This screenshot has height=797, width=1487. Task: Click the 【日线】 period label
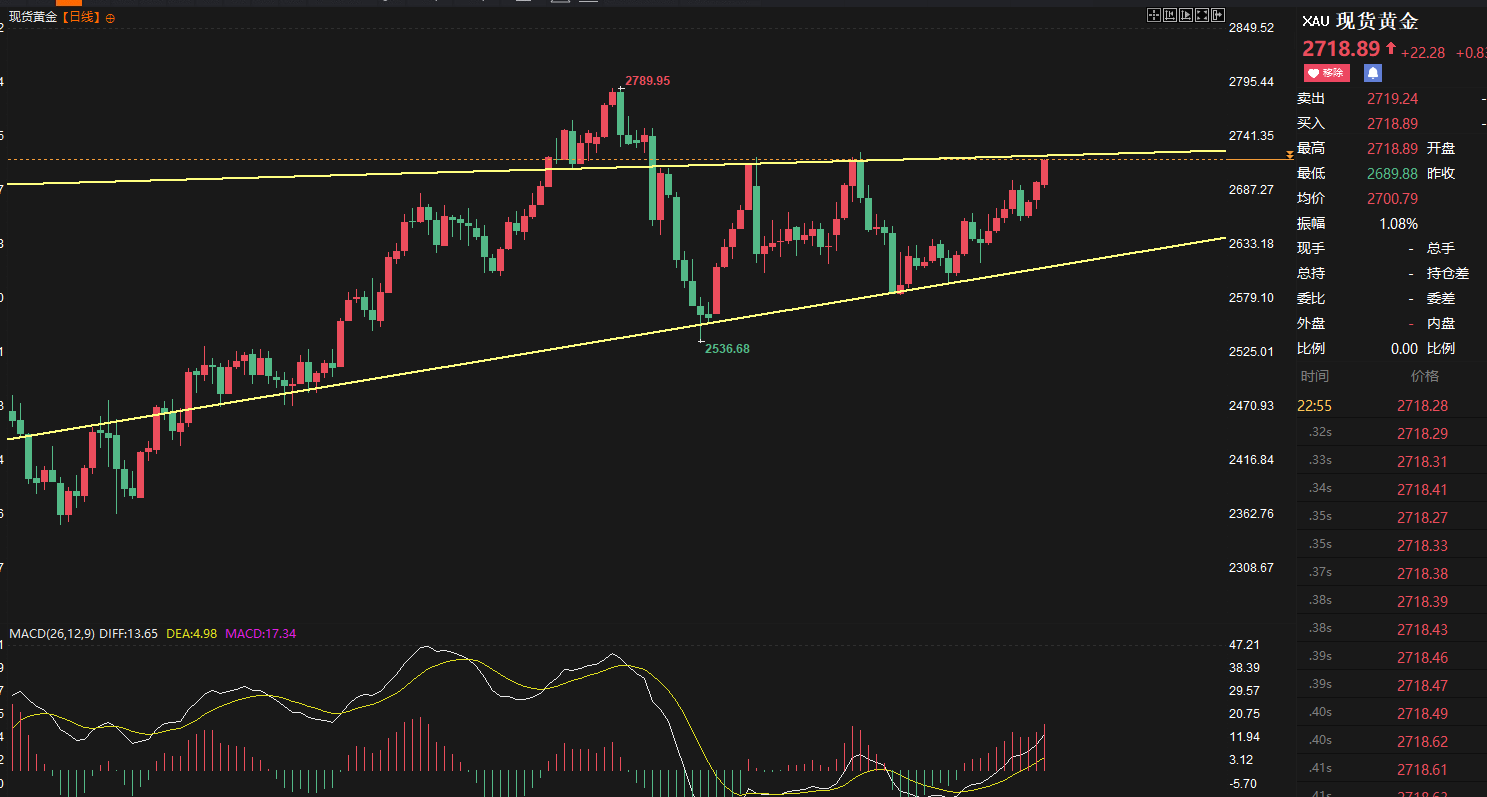[x=80, y=18]
